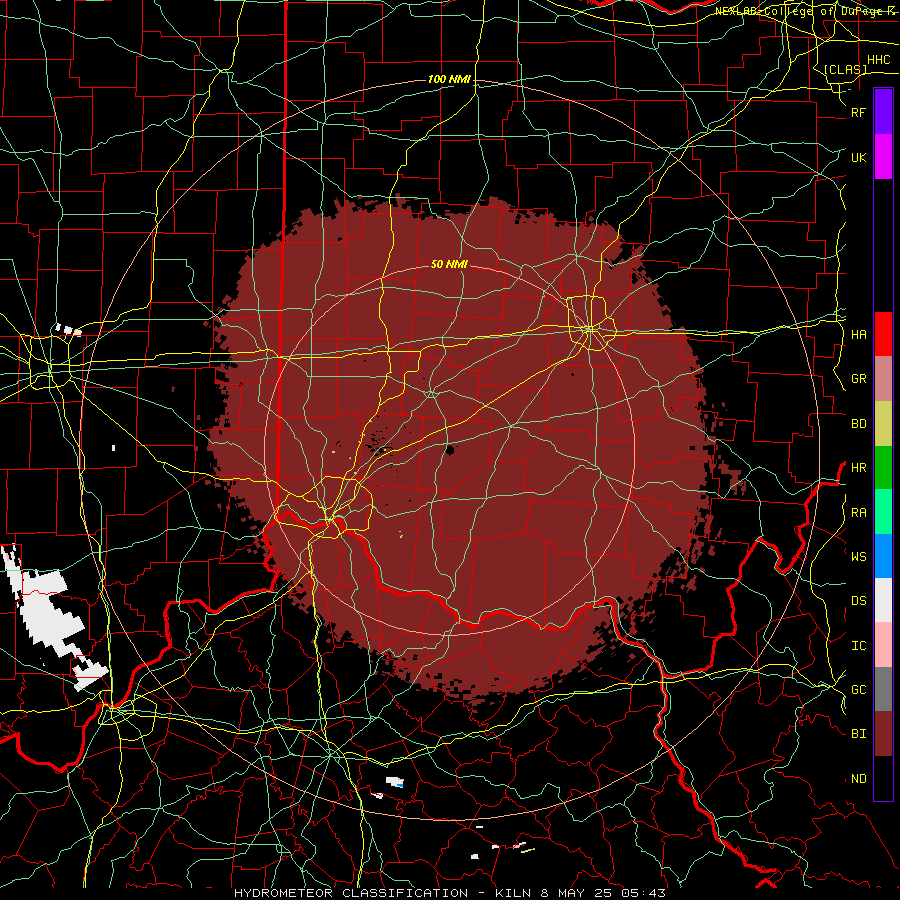
Task: Click the black hole inside the biological echo
Action: 449,449
